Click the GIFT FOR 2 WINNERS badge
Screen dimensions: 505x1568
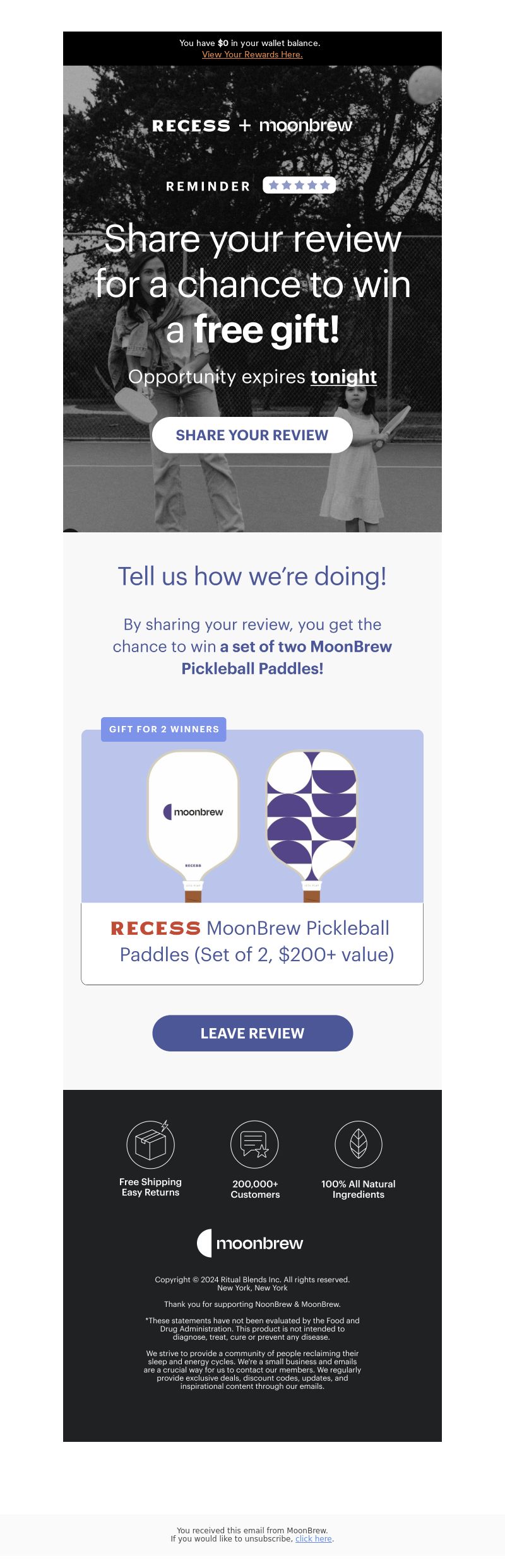coord(163,729)
